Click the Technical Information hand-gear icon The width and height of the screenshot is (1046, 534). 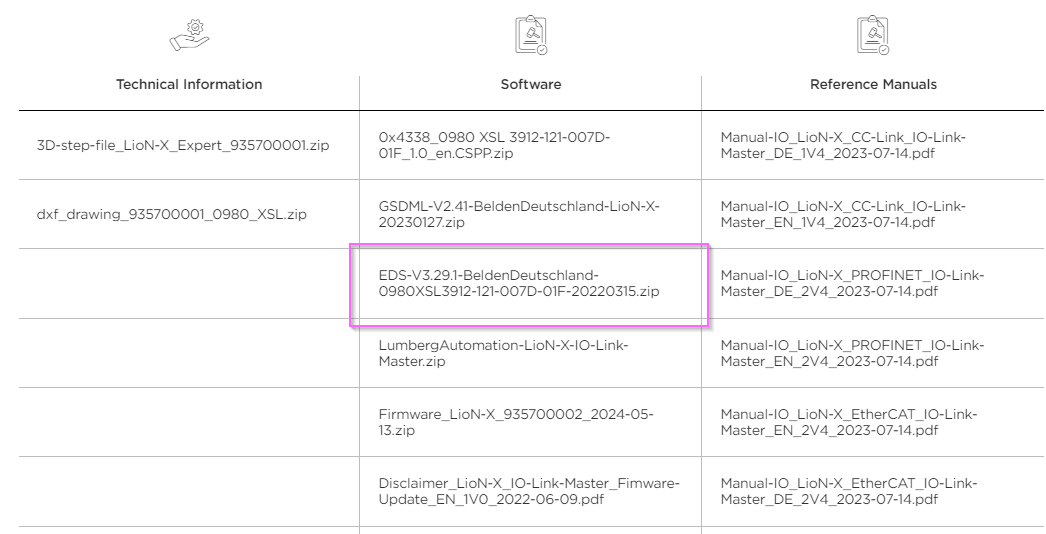189,35
